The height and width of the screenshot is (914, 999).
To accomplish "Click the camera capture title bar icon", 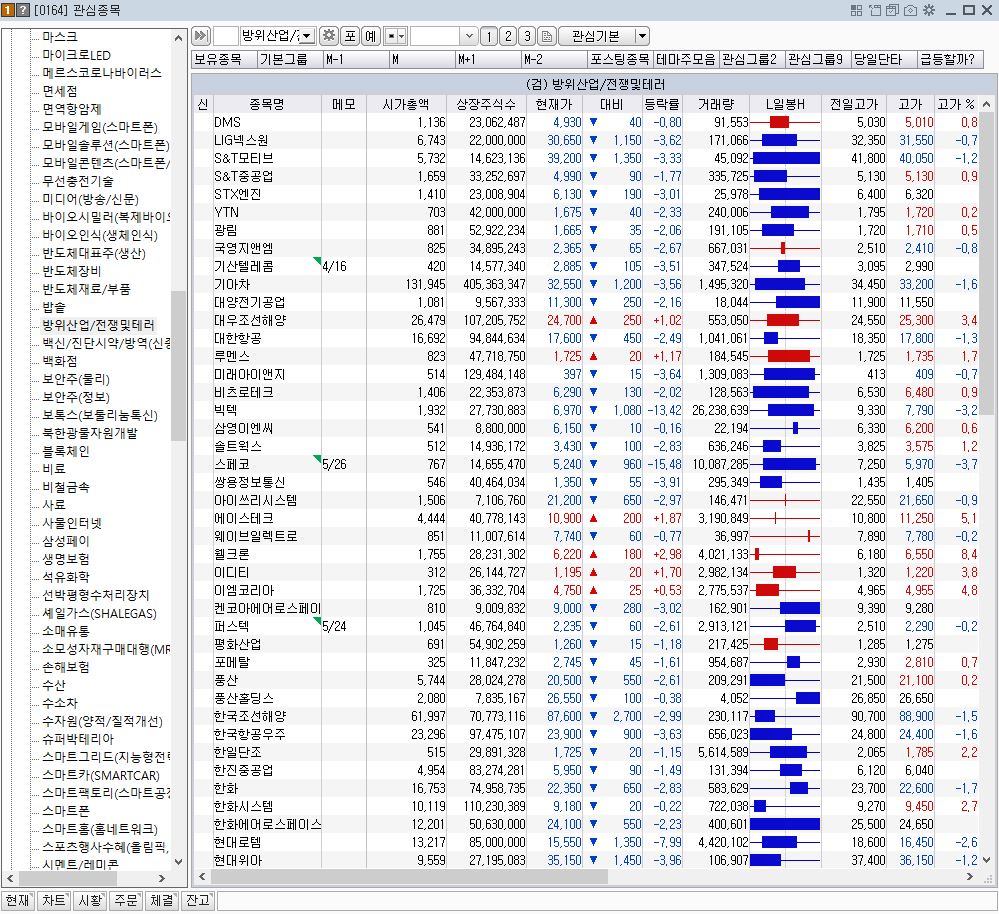I will click(x=910, y=10).
